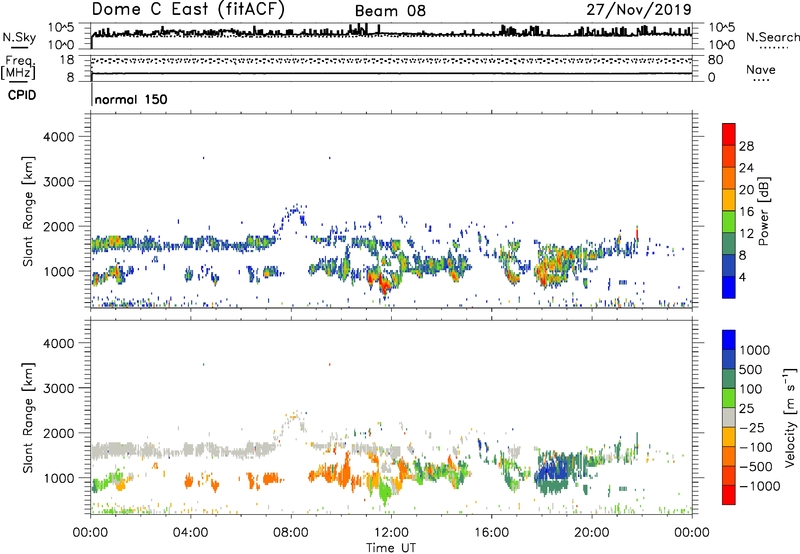Click the 'normal 150' CPID text
Screen dimensions: 800x554
tap(131, 99)
